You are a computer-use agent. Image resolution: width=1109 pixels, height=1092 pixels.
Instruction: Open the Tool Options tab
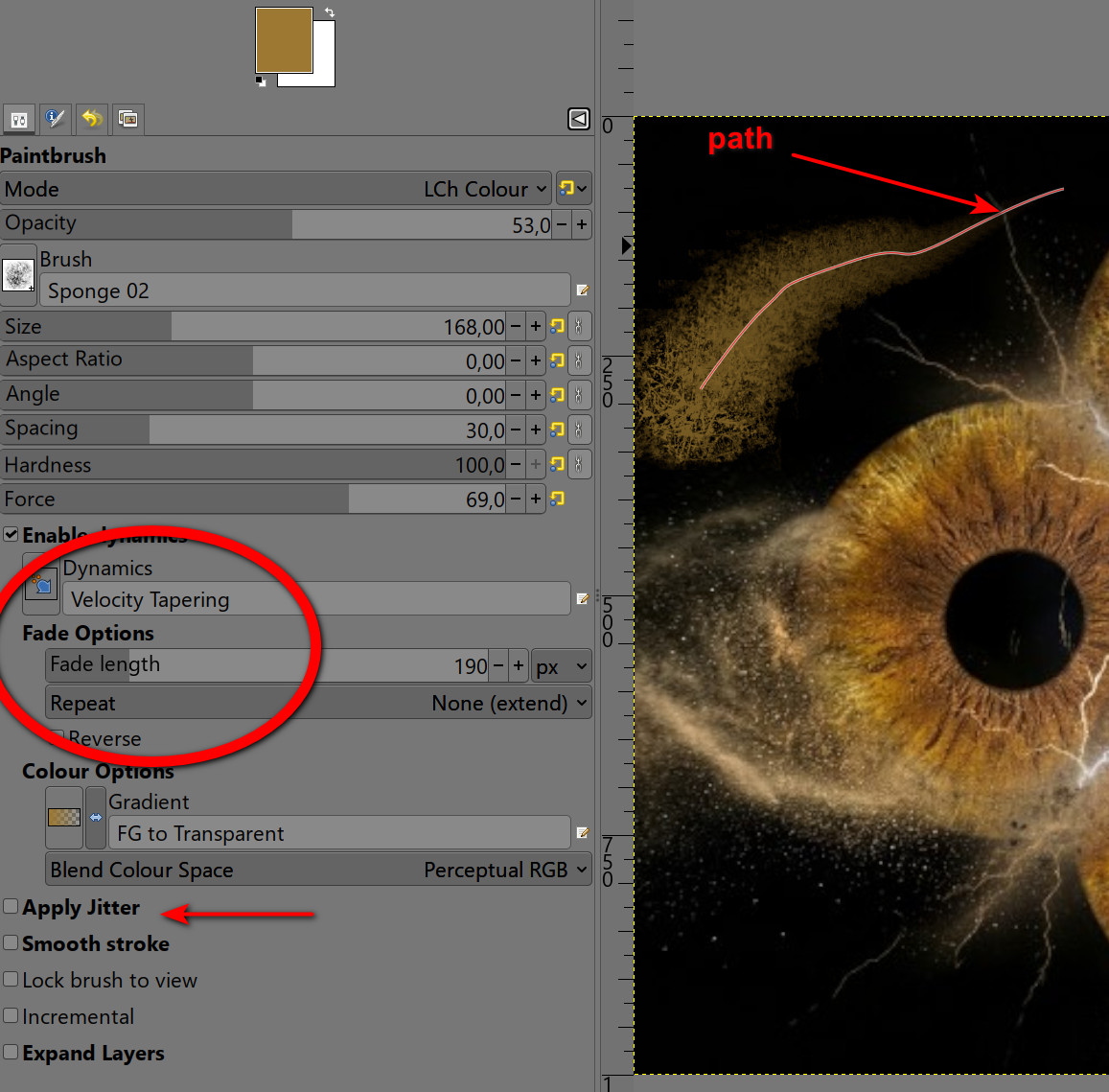pyautogui.click(x=18, y=119)
